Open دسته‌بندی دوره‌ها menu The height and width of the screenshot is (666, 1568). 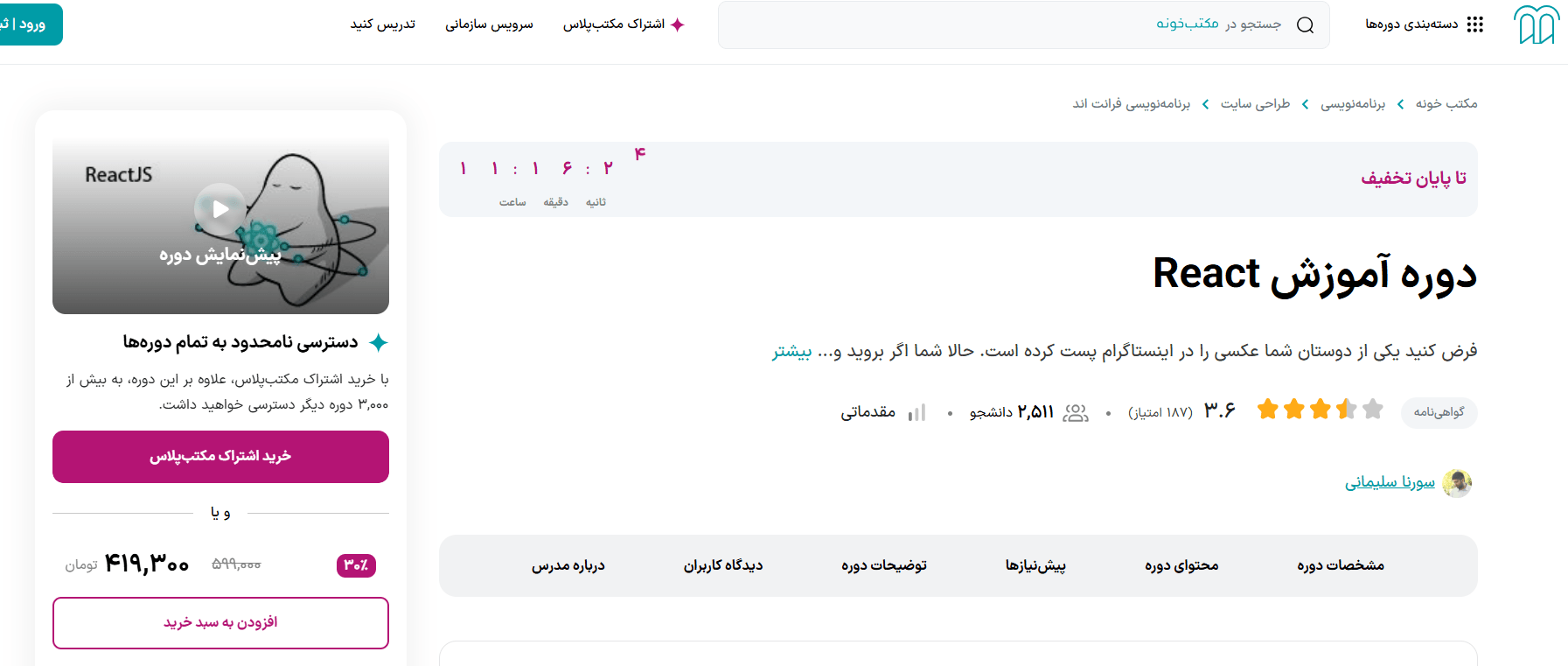pos(1425,25)
